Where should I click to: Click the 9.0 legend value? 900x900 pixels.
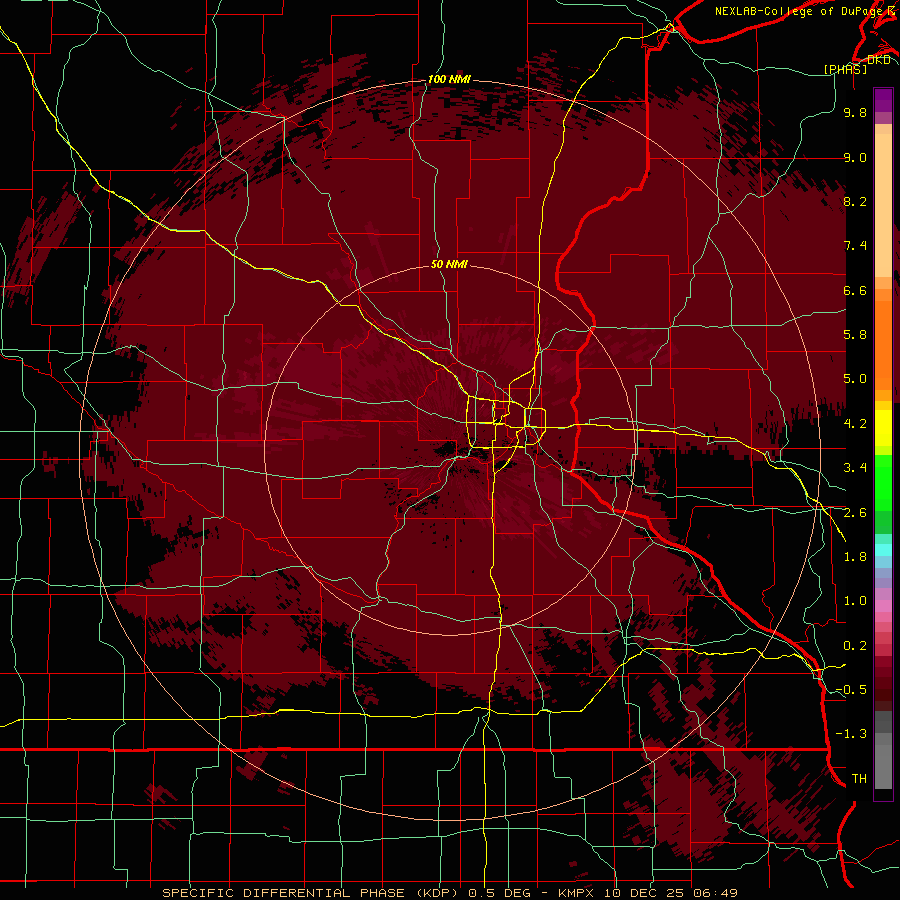coord(855,157)
